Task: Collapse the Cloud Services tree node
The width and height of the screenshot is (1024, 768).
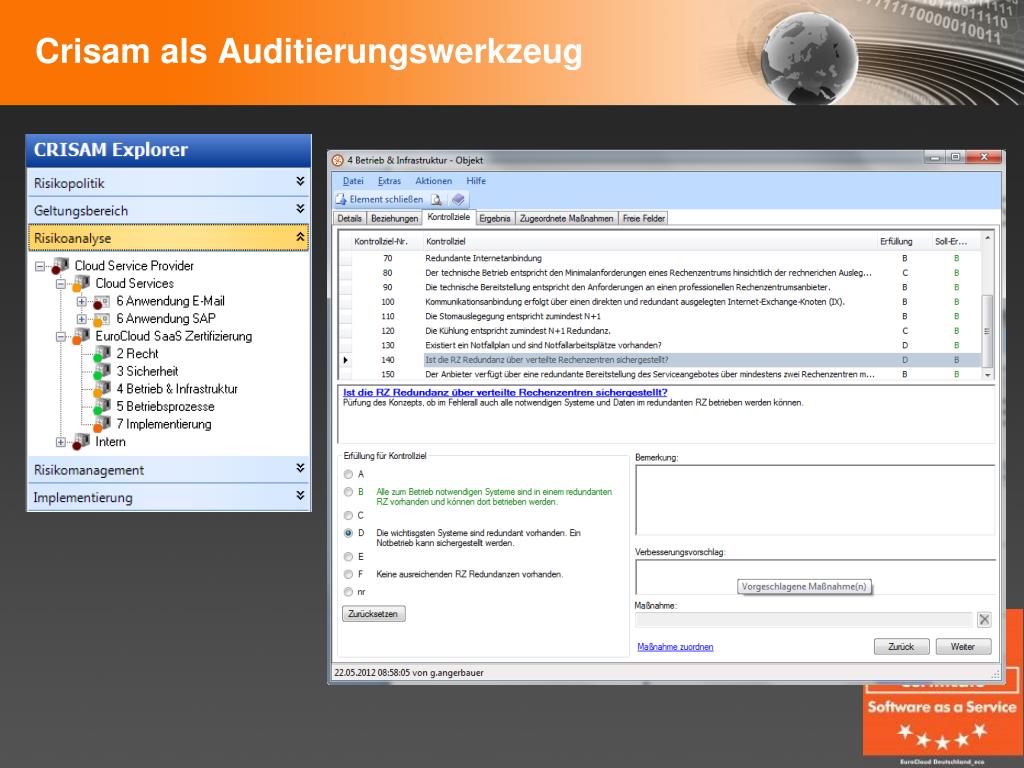Action: coord(61,284)
